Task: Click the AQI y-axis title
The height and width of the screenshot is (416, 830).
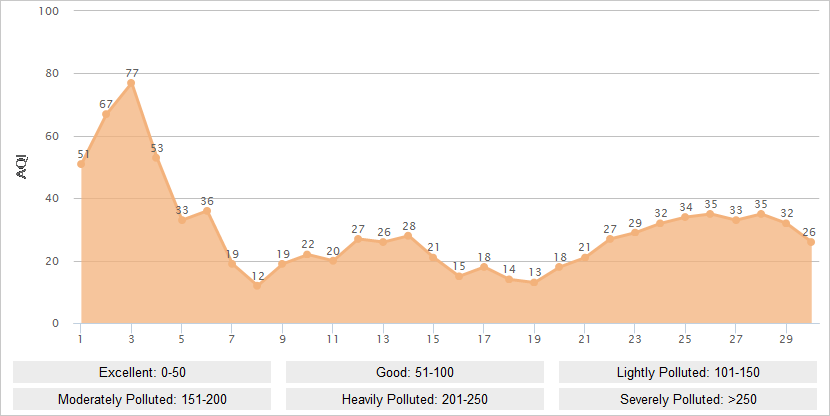Action: coord(22,167)
